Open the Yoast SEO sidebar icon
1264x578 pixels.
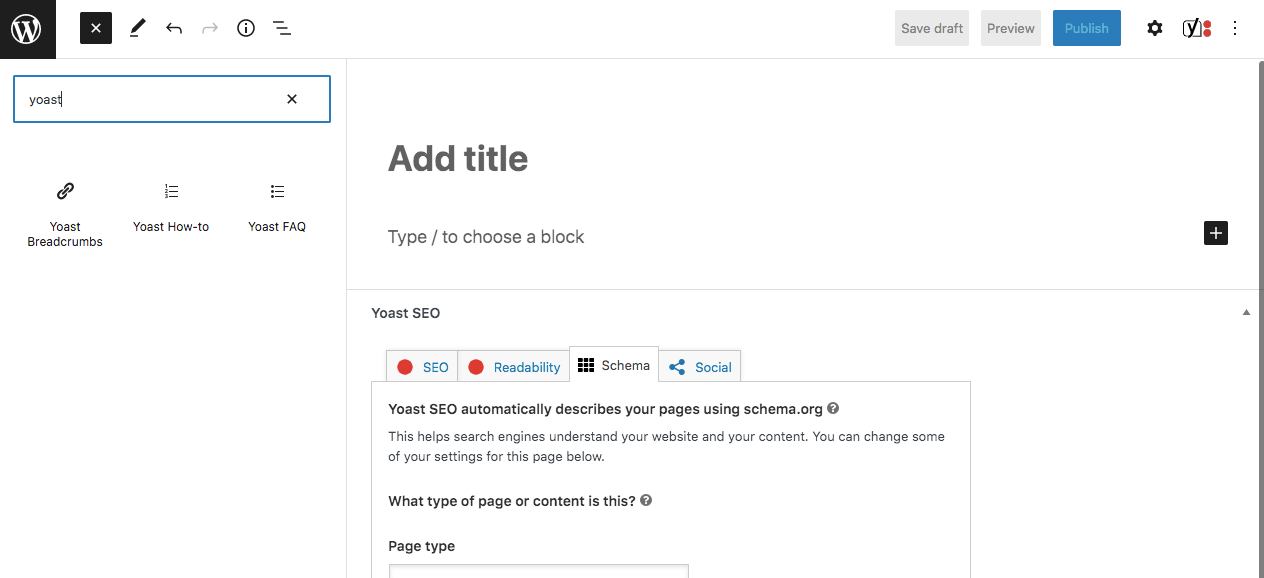coord(1196,29)
